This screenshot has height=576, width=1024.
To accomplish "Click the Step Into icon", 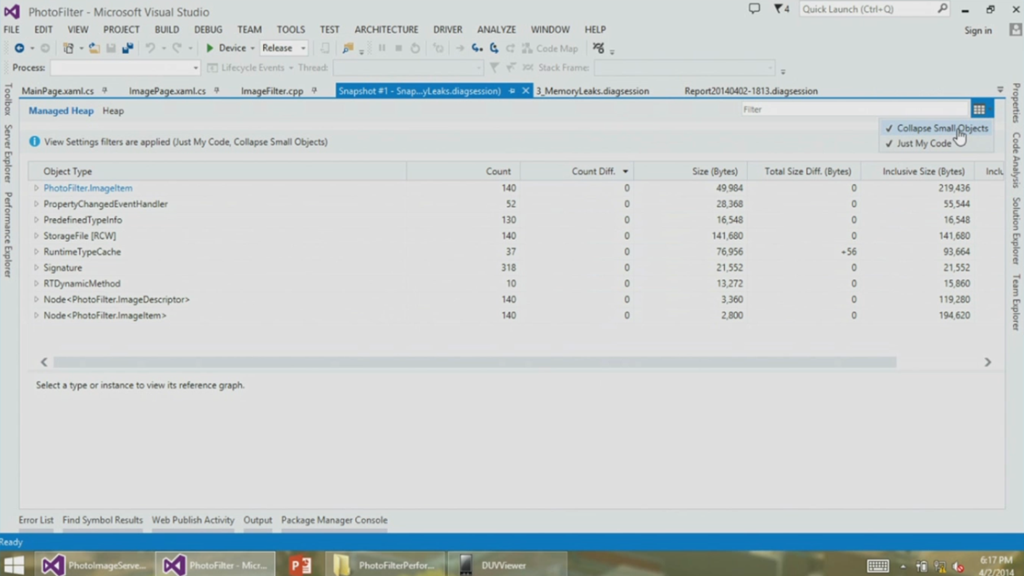I will [477, 48].
